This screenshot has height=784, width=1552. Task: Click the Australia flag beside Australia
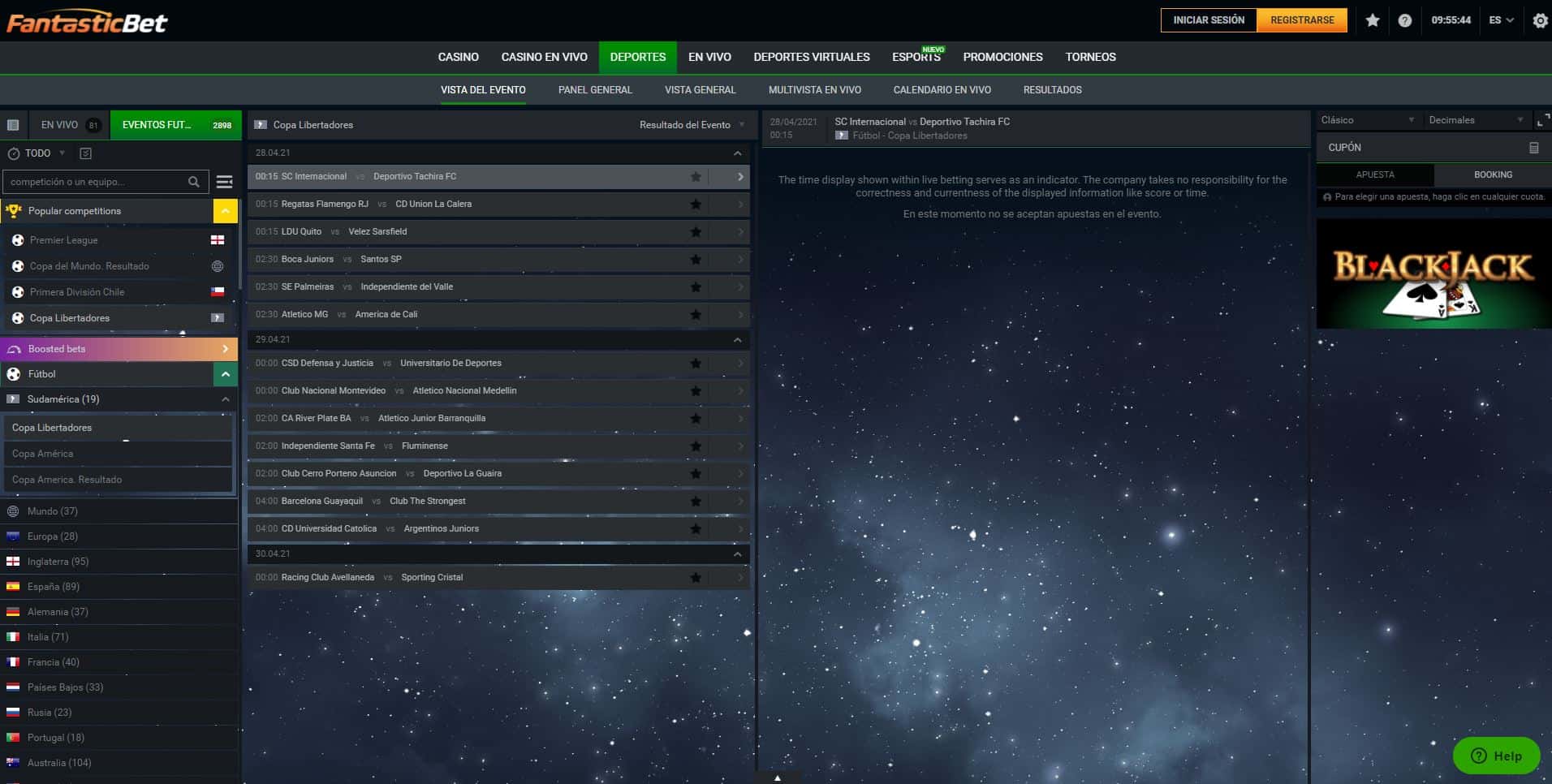pyautogui.click(x=13, y=763)
